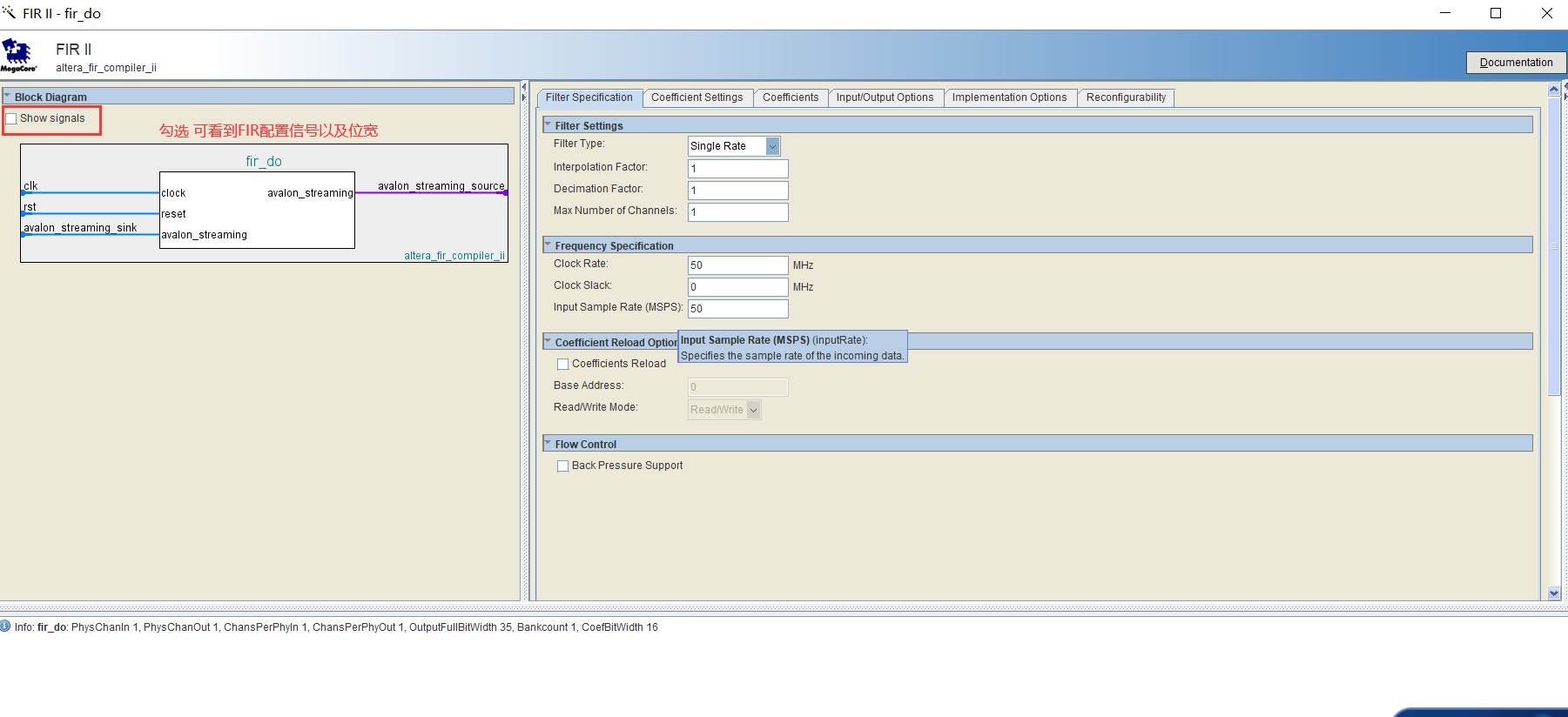This screenshot has width=1568, height=717.
Task: Click the Decimation Factor field
Action: pyautogui.click(x=737, y=191)
